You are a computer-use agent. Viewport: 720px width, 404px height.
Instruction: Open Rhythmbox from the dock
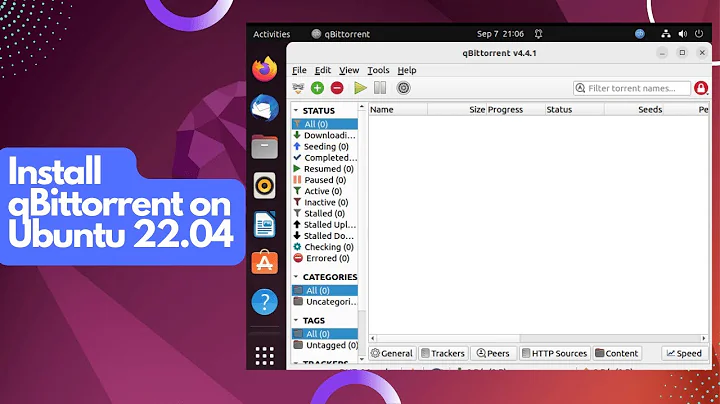coord(264,186)
